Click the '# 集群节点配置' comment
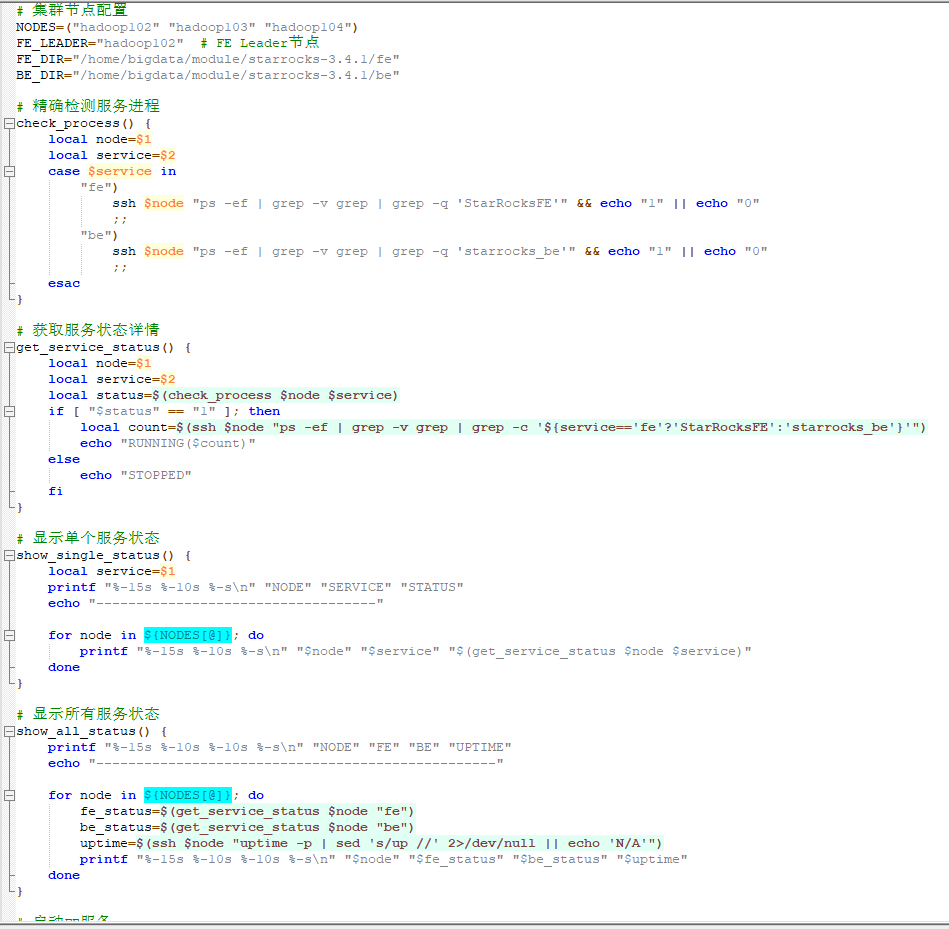The image size is (949, 929). (x=72, y=10)
